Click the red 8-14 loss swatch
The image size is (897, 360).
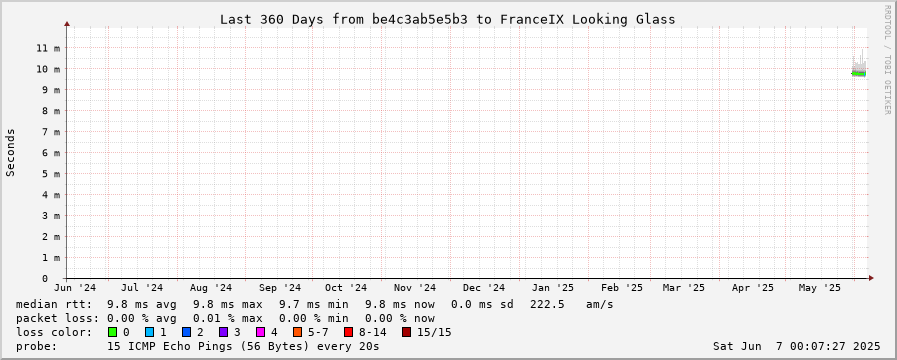348,332
